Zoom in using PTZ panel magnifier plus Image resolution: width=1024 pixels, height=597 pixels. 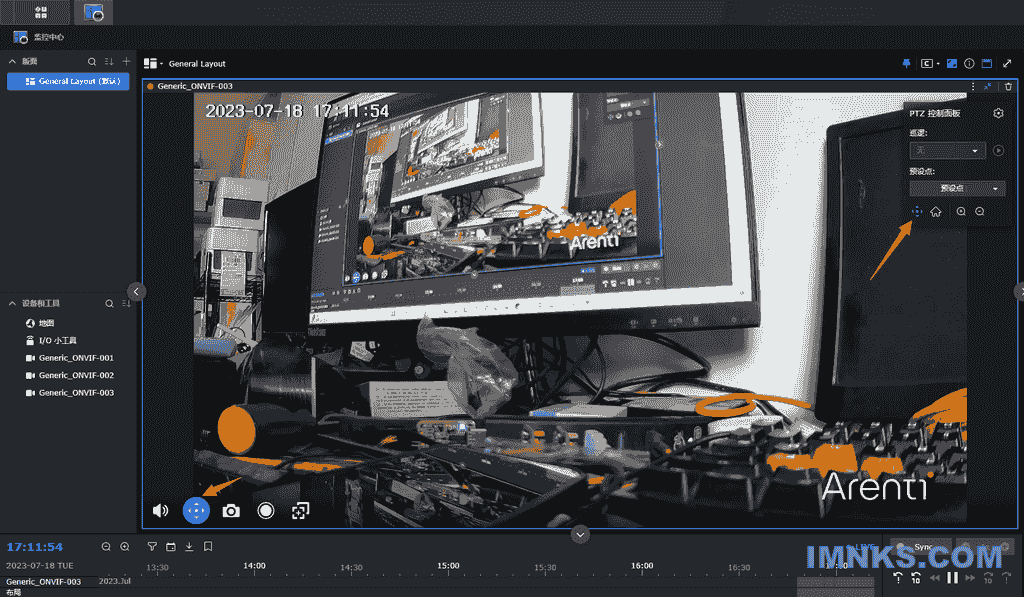pos(961,212)
